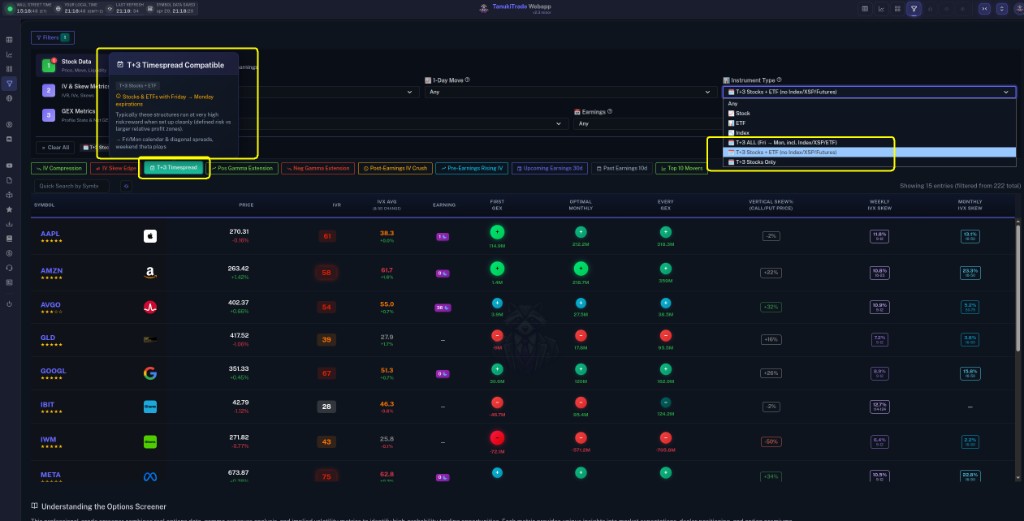The height and width of the screenshot is (521, 1024).
Task: Toggle the Top 10 Movers preset chip
Action: tap(682, 168)
